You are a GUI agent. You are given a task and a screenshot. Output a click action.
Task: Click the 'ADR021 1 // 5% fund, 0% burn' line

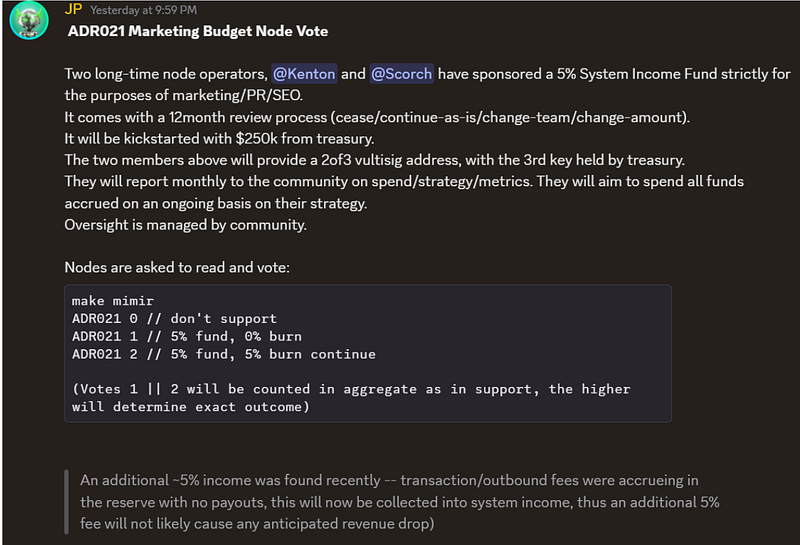coord(187,337)
